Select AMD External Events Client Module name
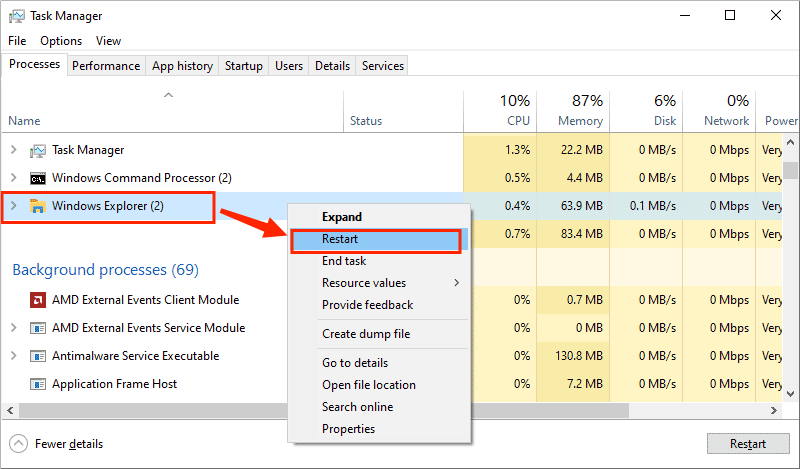 tap(145, 300)
